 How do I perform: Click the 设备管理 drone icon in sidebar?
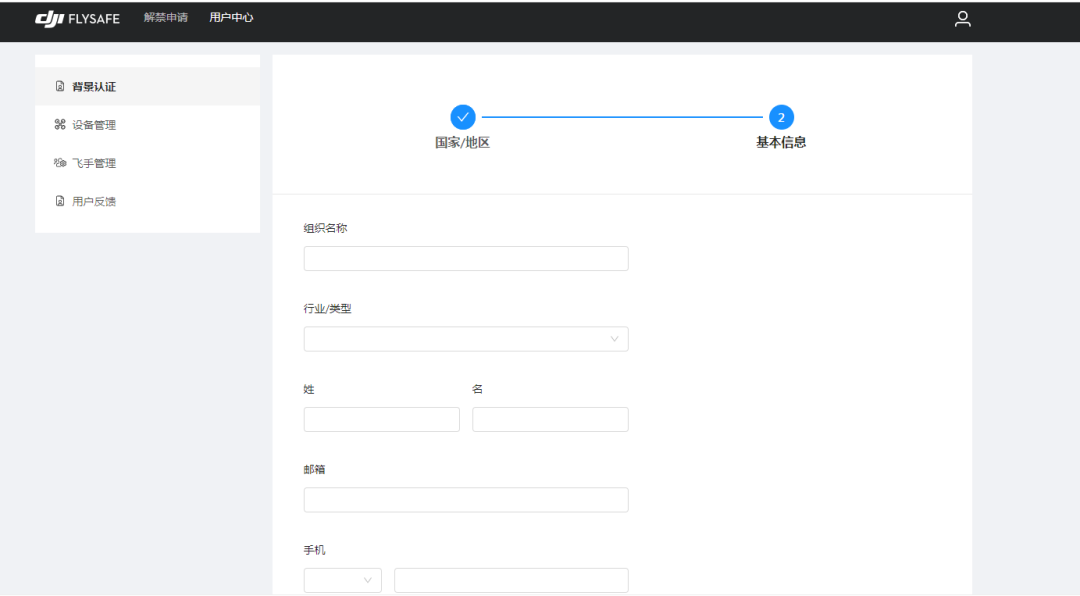(x=60, y=125)
